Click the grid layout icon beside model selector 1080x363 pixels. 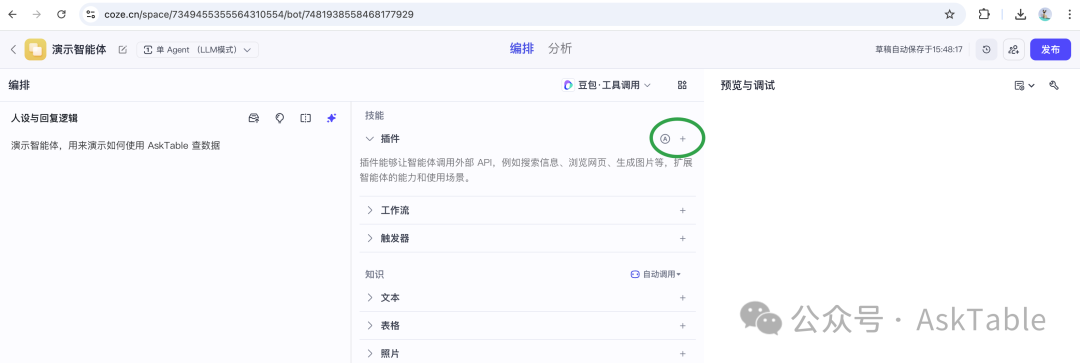tap(682, 85)
